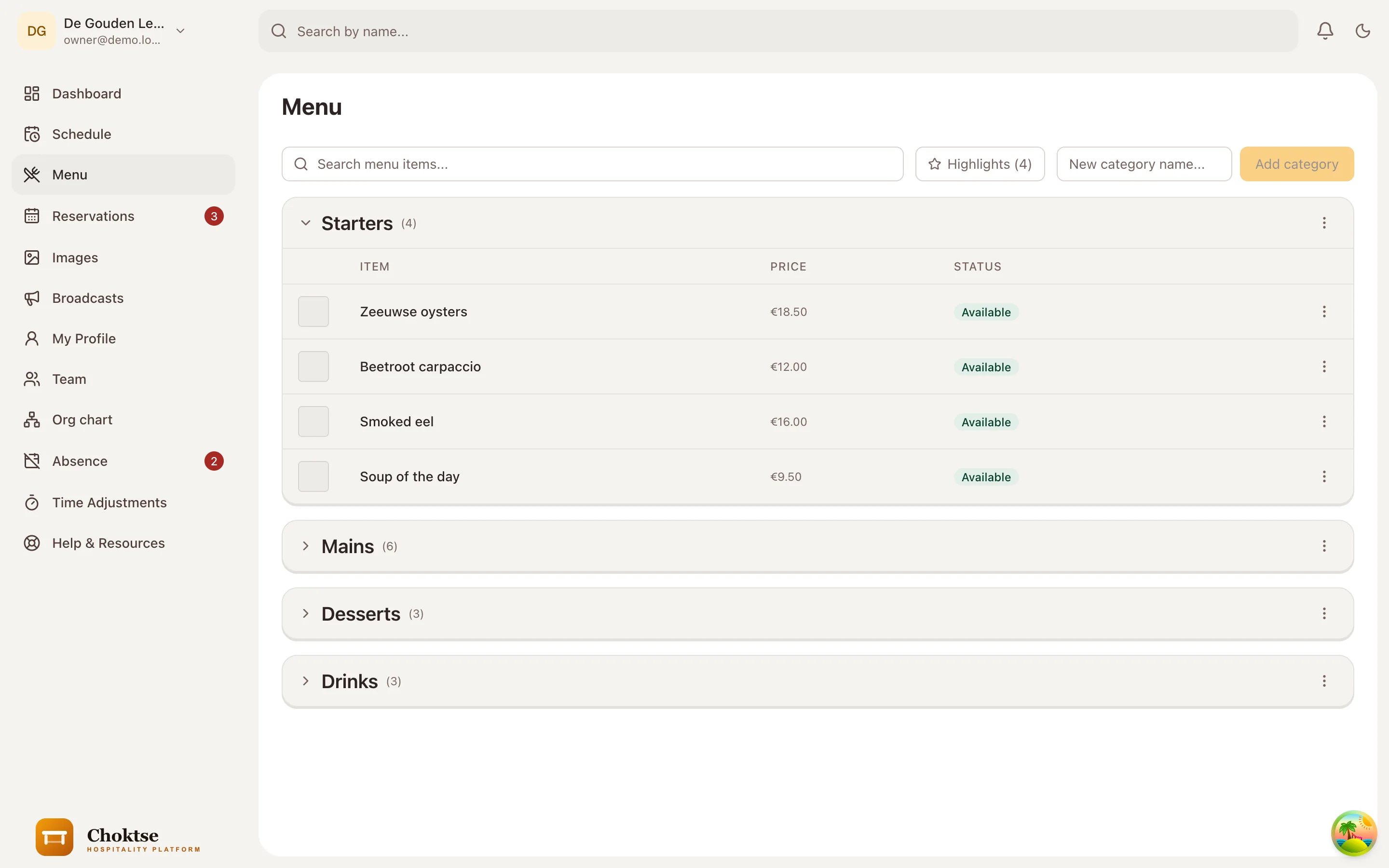This screenshot has height=868, width=1389.
Task: Click the New category name input
Action: [x=1144, y=164]
